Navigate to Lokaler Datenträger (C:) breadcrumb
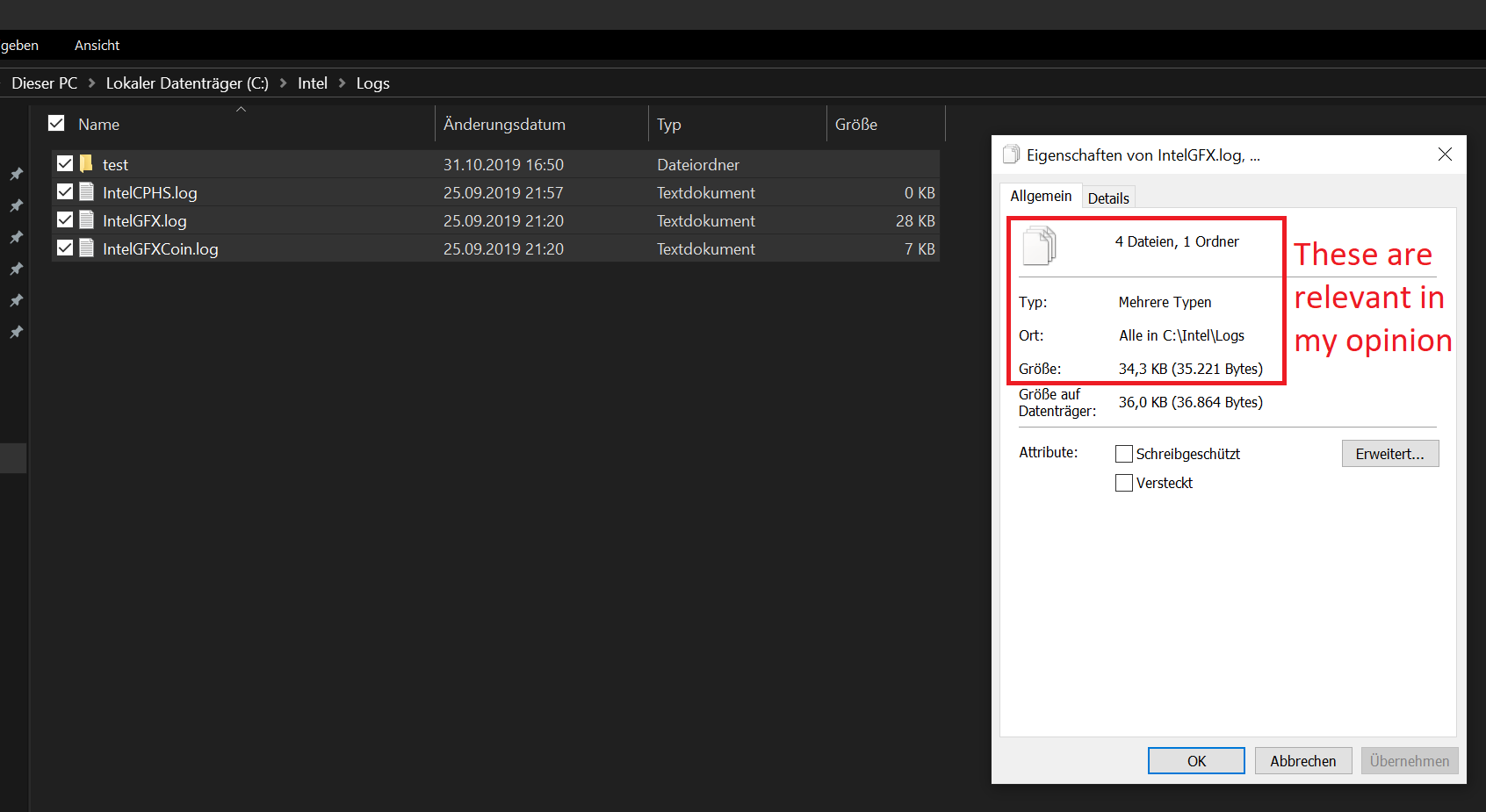Viewport: 1486px width, 812px height. tap(187, 83)
